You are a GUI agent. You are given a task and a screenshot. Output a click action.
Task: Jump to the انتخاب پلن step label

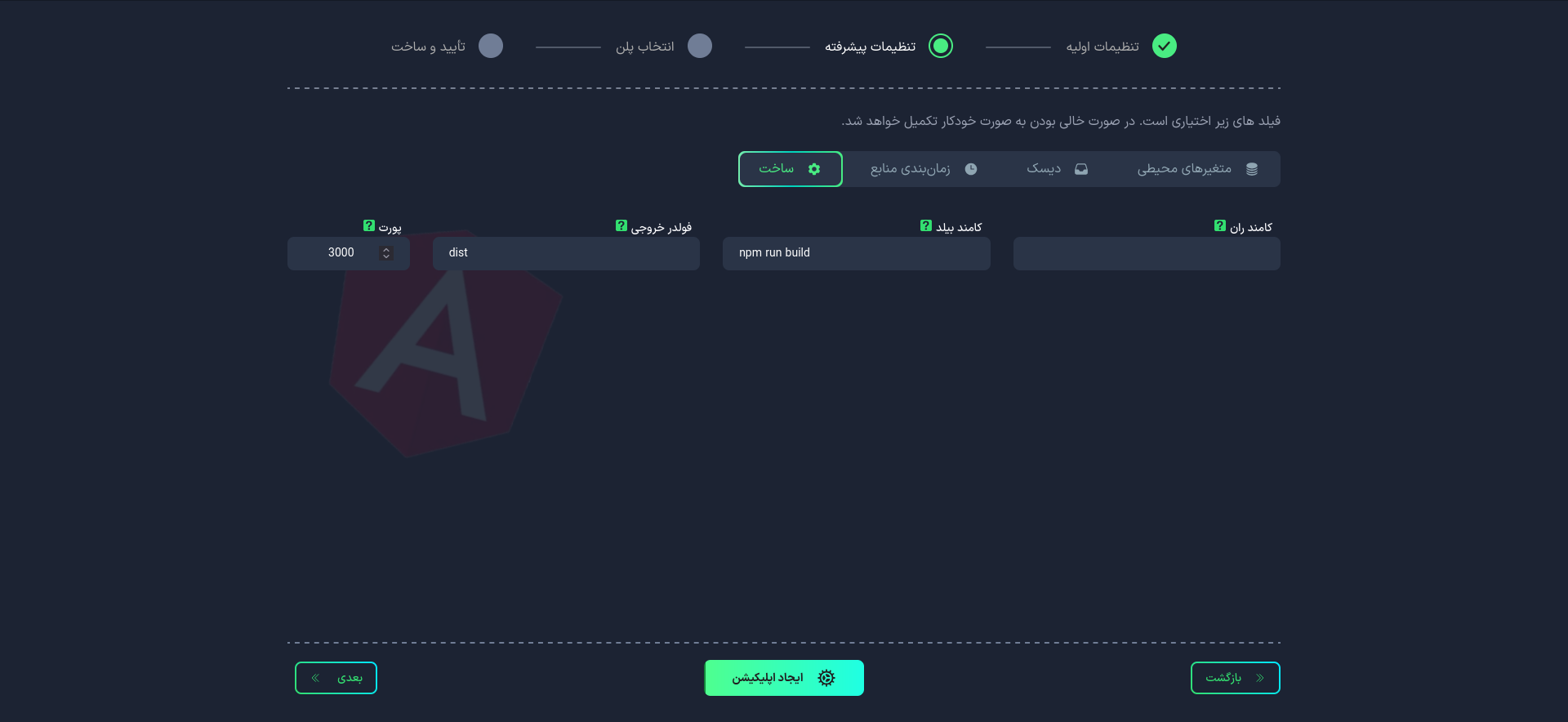coord(645,47)
